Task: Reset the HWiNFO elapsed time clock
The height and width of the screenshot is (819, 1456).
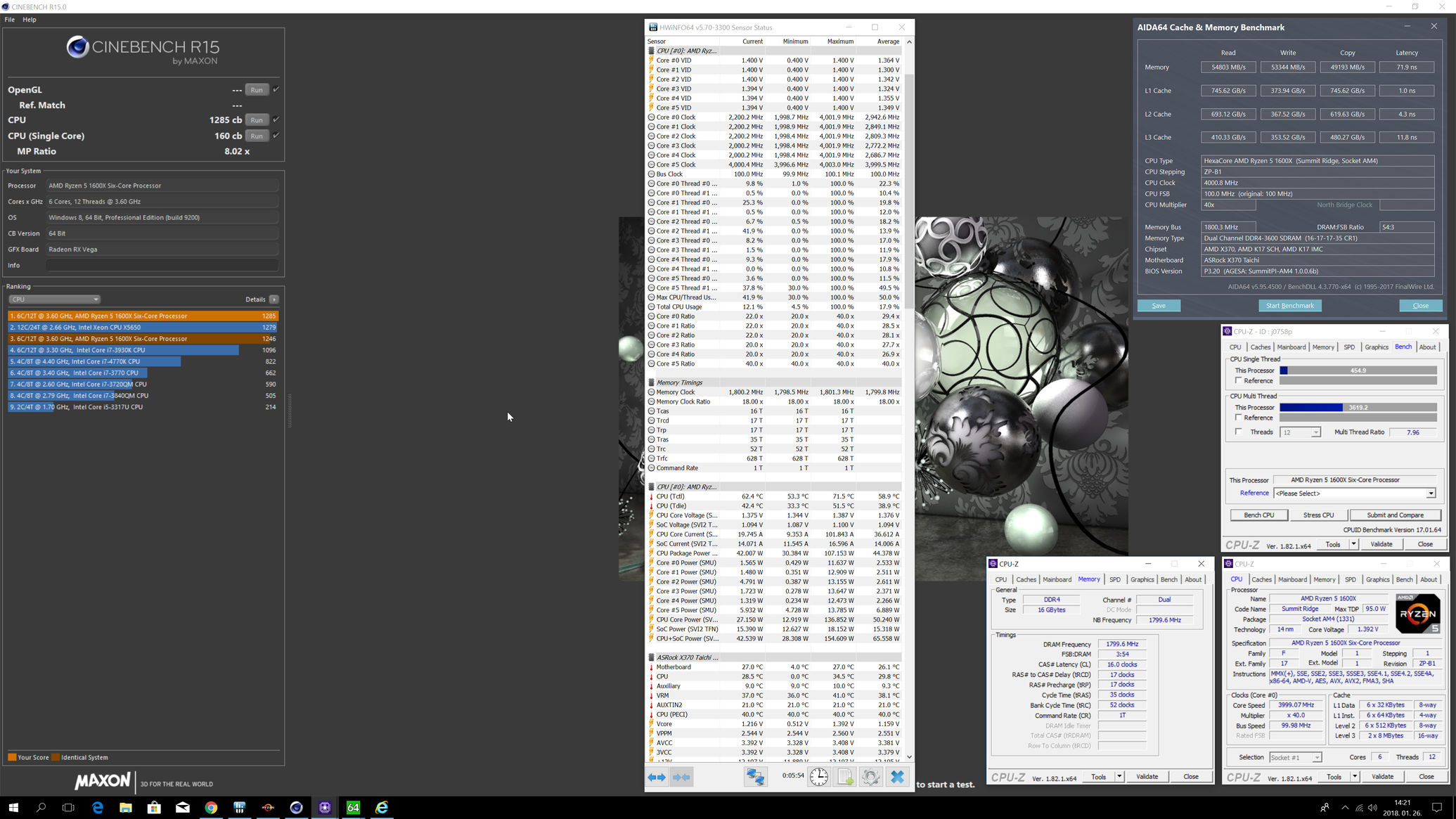Action: pyautogui.click(x=819, y=777)
